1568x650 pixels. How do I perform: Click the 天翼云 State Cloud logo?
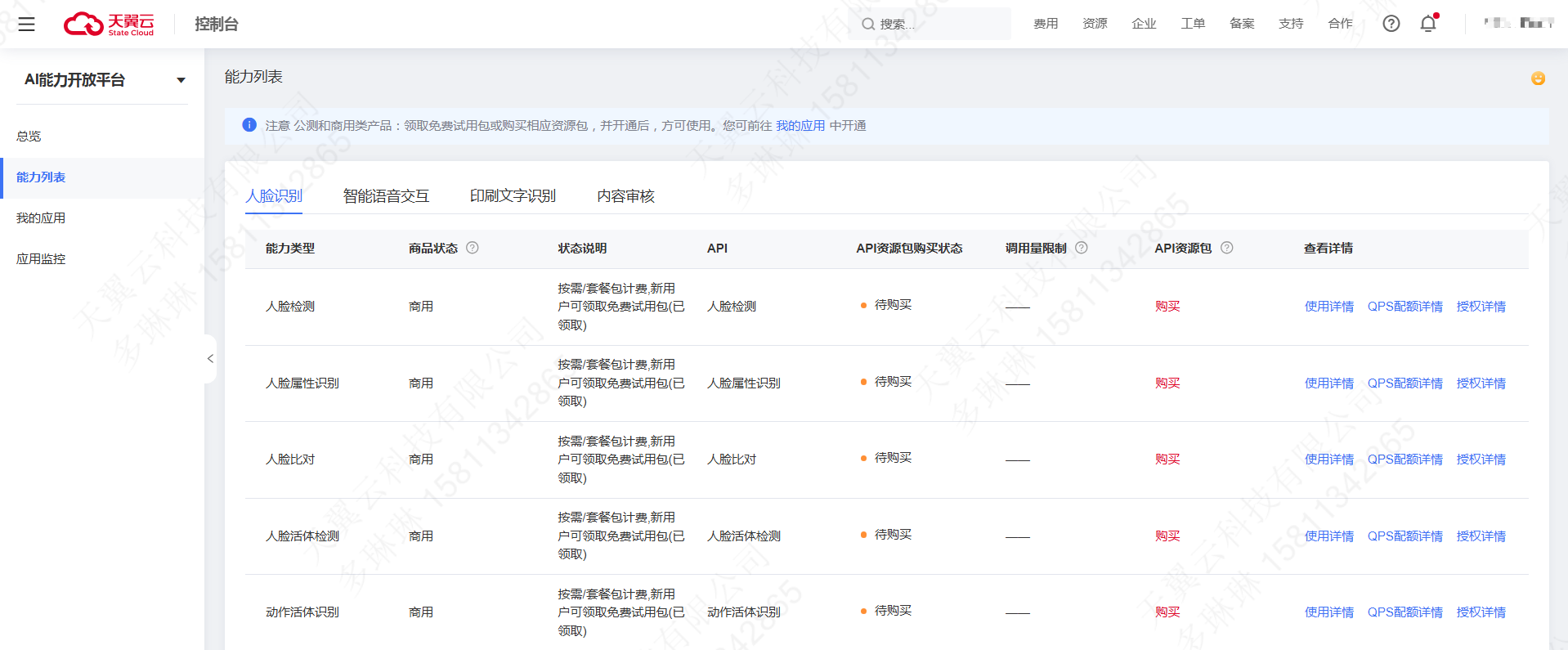click(x=109, y=24)
